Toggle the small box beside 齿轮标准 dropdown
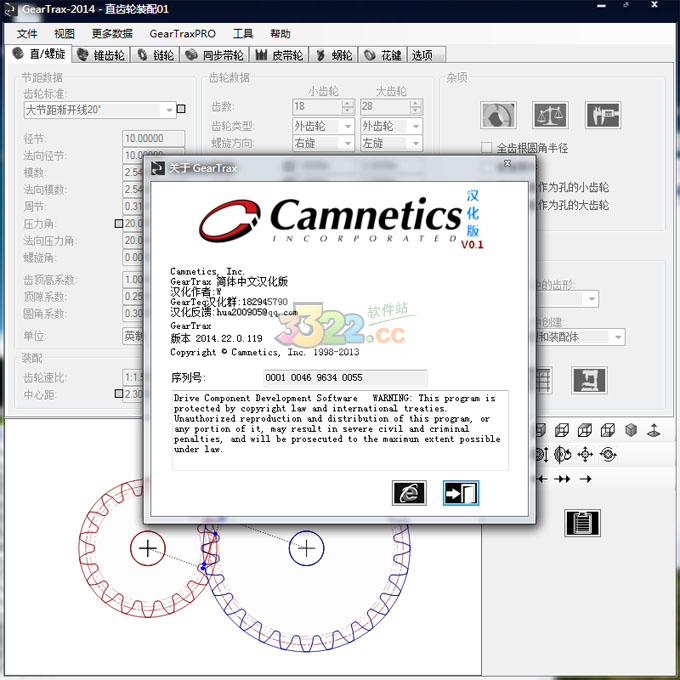 (x=181, y=108)
